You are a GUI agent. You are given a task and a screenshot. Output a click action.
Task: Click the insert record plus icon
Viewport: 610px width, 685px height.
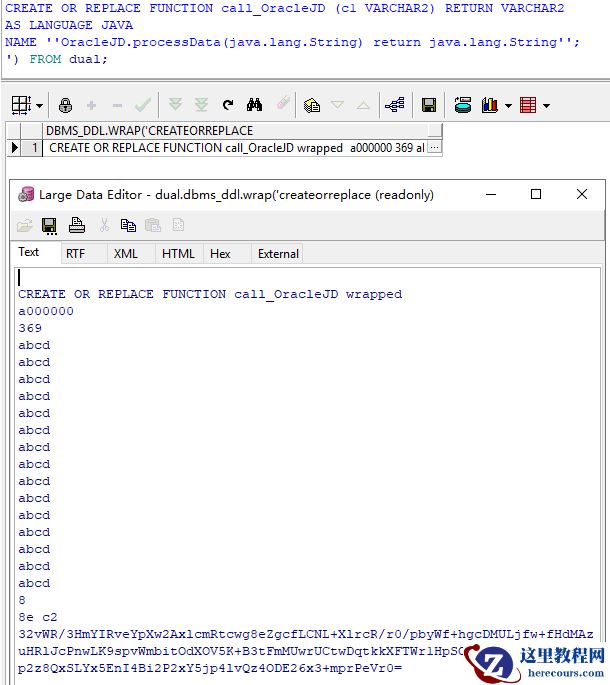click(91, 105)
